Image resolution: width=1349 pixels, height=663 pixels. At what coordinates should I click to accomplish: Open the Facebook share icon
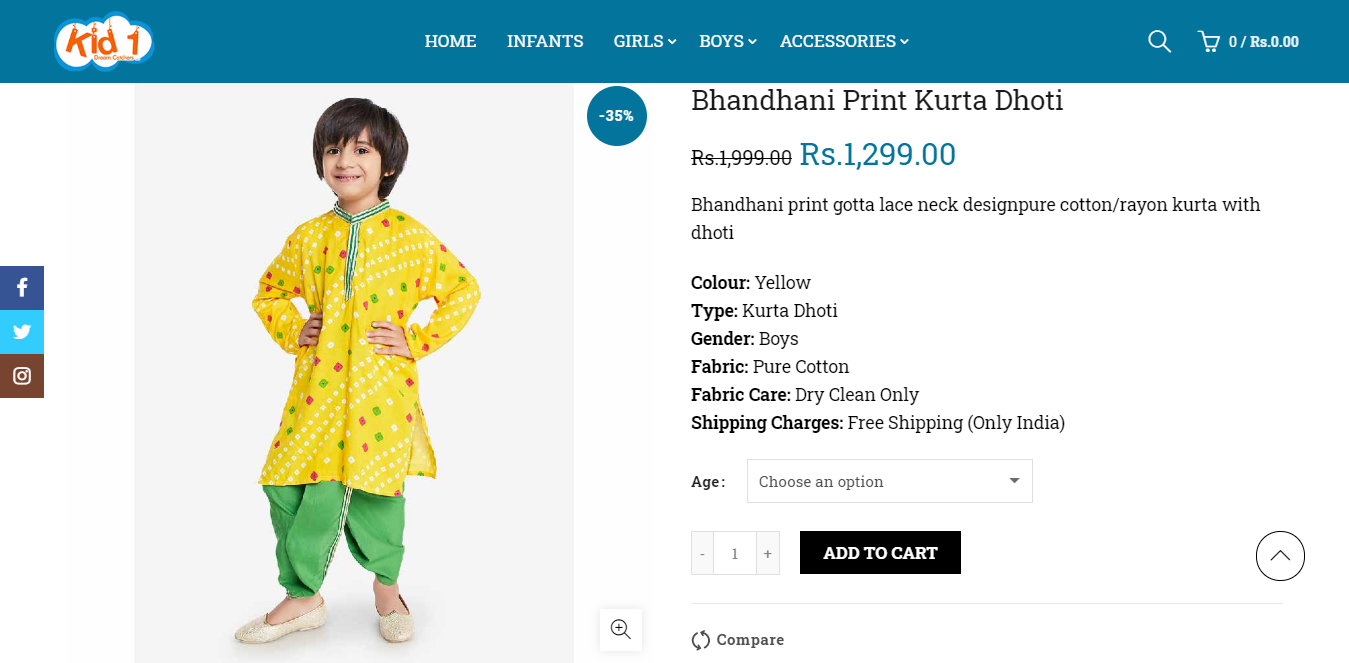[x=22, y=288]
